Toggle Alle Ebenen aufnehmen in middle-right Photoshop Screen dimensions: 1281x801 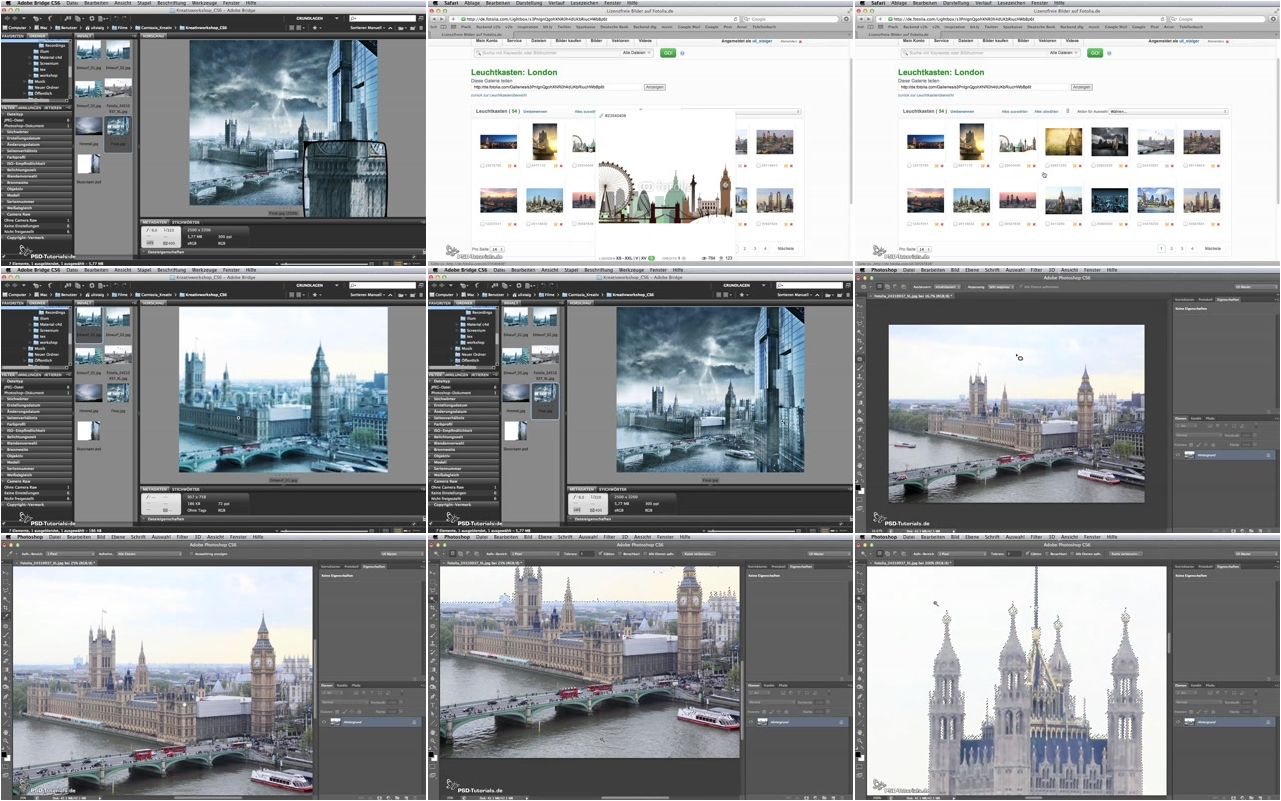click(x=1020, y=286)
